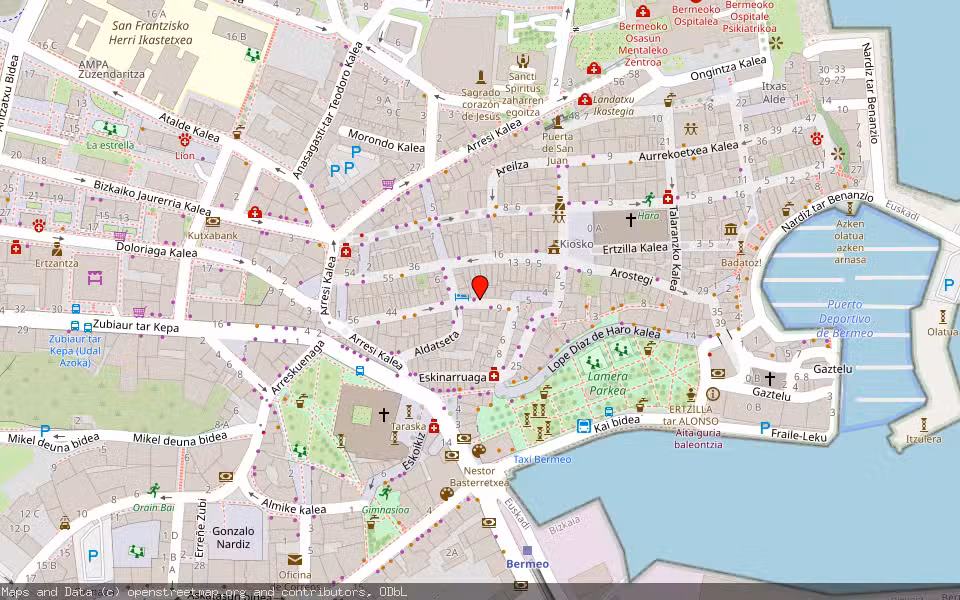Viewport: 960px width, 600px height.
Task: Select the Kutxabank ATM icon
Action: click(214, 221)
